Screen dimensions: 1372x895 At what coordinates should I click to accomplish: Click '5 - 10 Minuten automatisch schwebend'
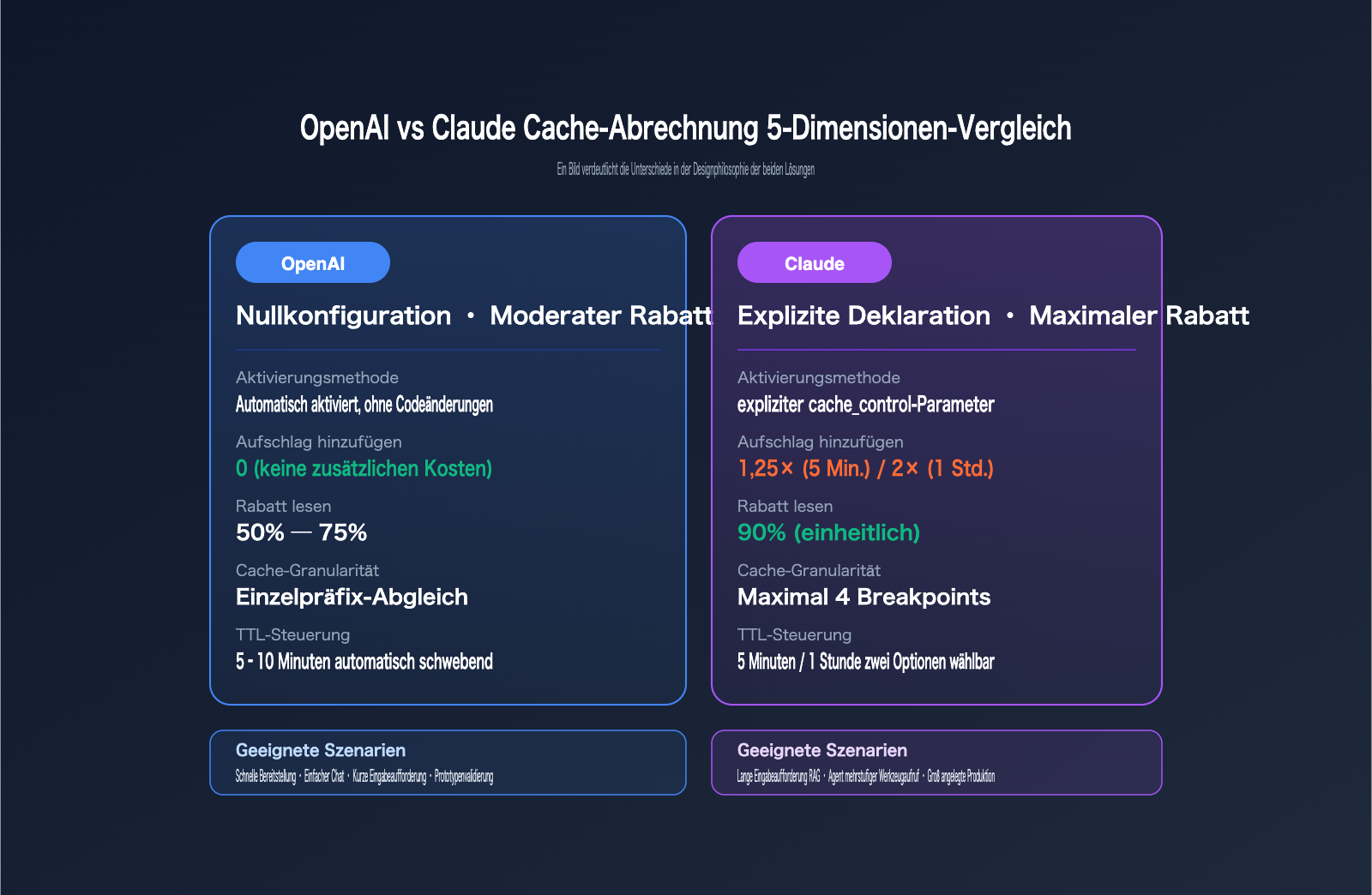tap(364, 662)
